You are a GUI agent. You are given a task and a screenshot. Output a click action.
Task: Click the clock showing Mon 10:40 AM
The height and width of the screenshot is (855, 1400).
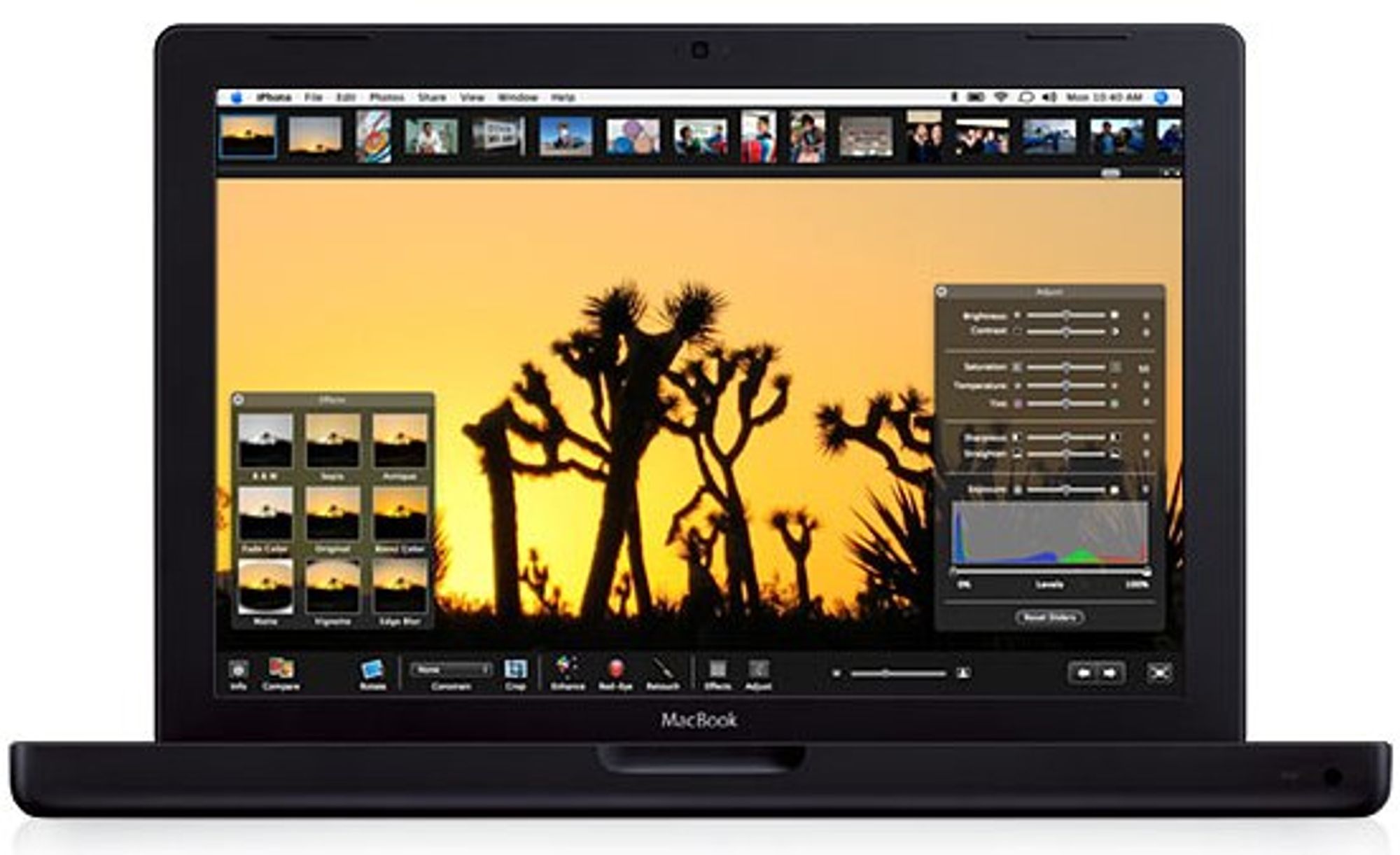pyautogui.click(x=1105, y=97)
